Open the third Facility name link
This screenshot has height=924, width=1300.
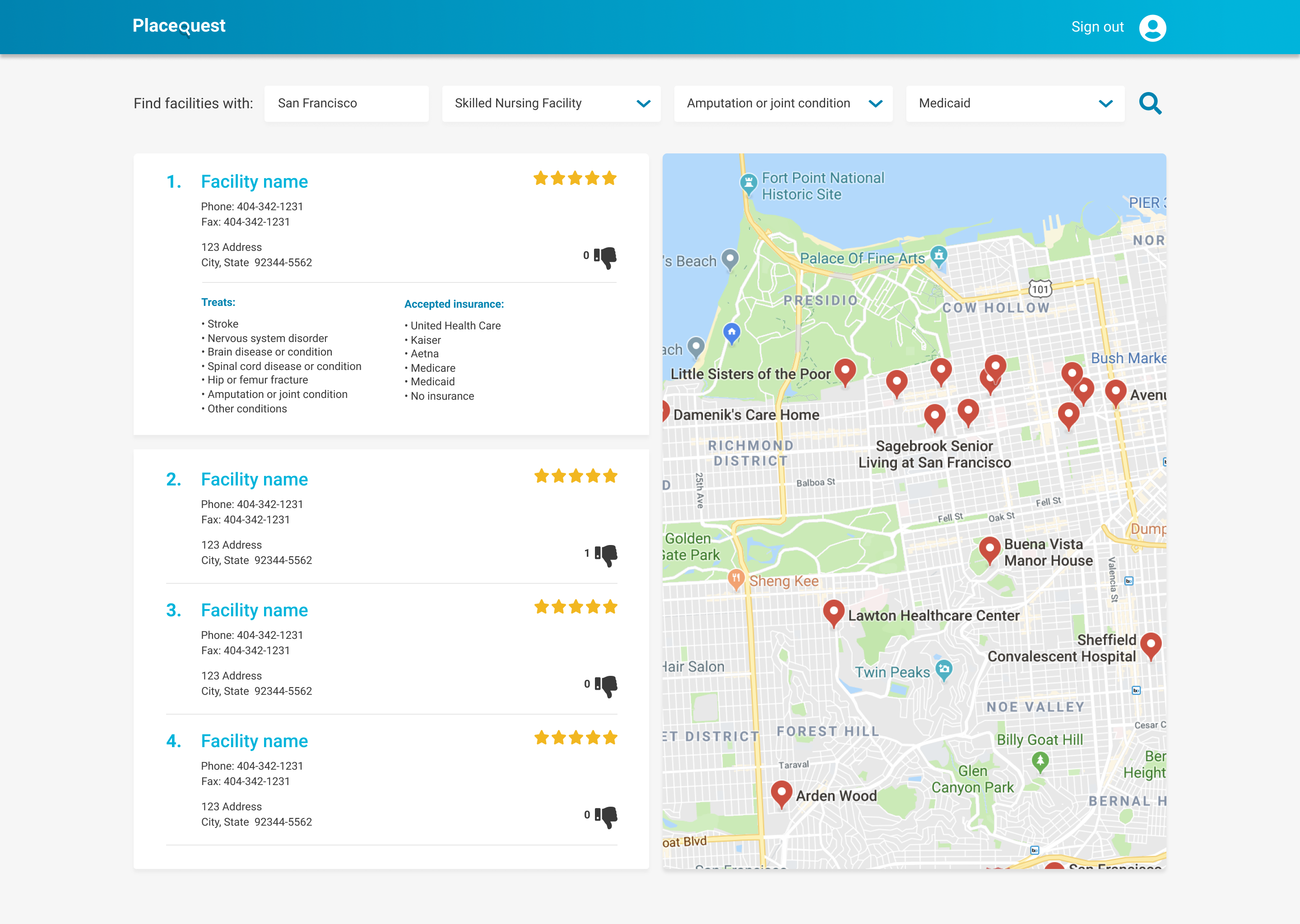[x=254, y=610]
